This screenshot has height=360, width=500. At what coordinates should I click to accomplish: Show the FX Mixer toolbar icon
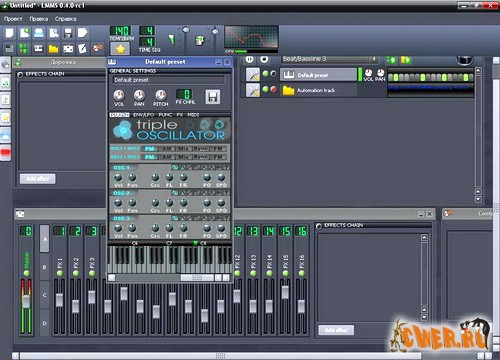coord(68,49)
